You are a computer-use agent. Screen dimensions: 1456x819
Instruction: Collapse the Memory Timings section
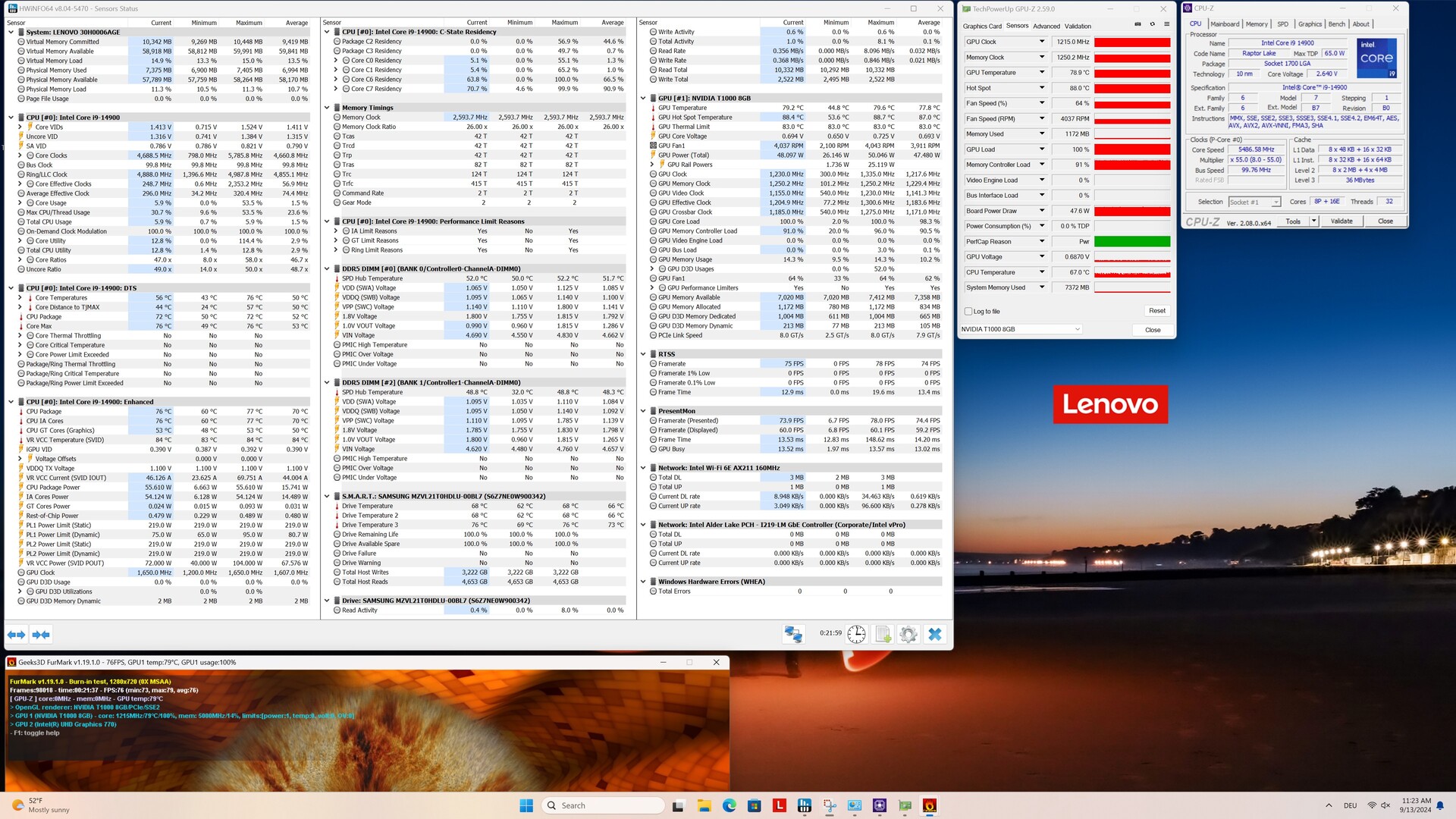(x=327, y=108)
